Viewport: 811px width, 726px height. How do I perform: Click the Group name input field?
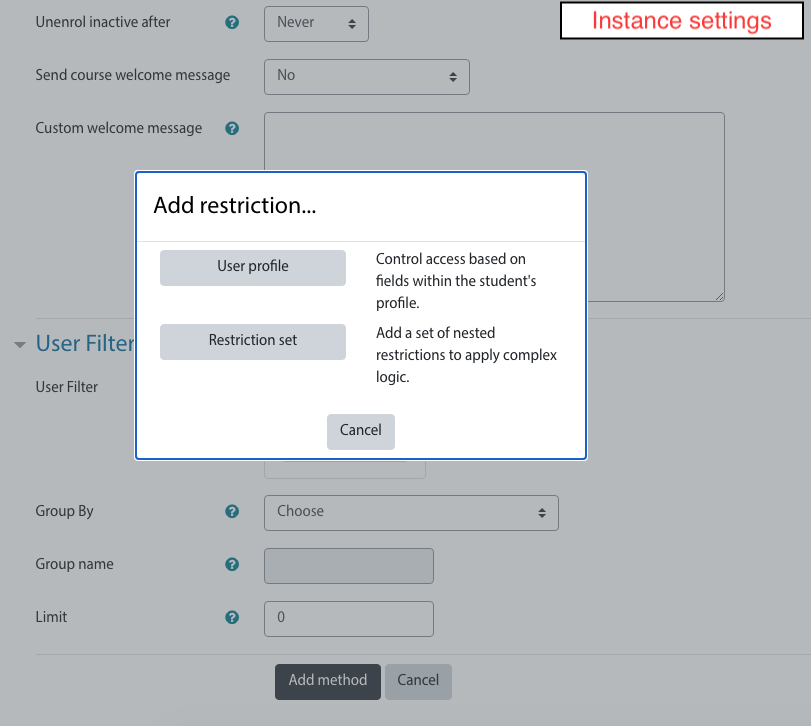349,566
